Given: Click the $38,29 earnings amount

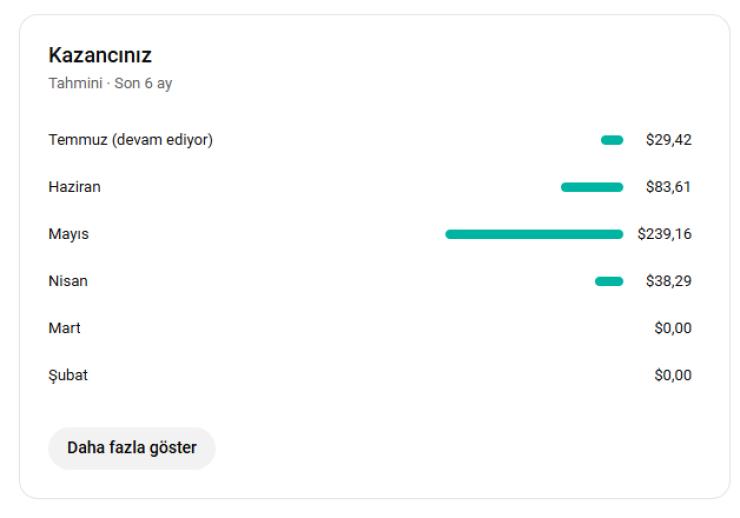Looking at the screenshot, I should [668, 281].
